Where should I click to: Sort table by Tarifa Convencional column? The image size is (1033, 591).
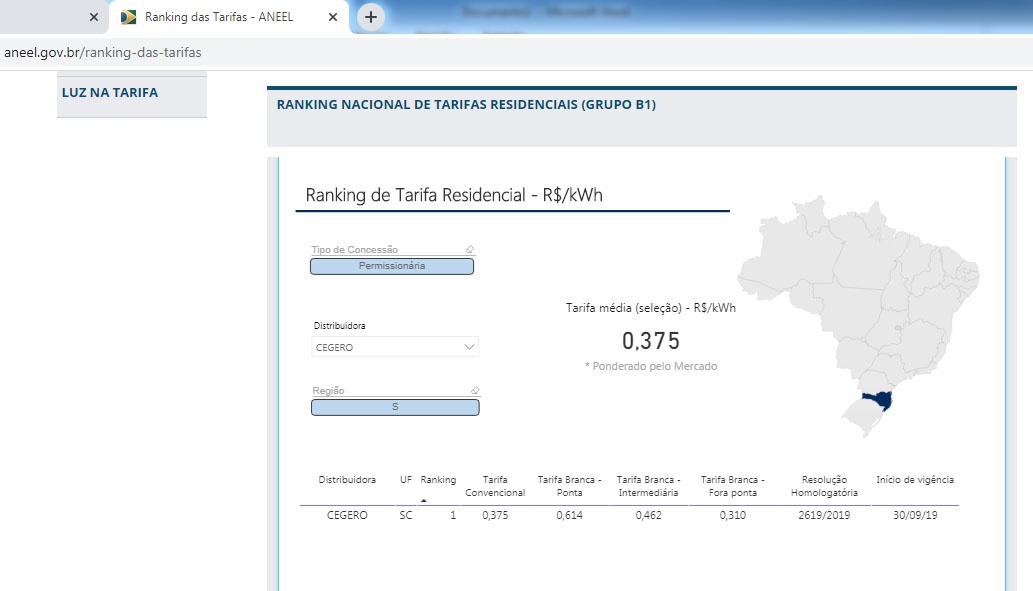click(x=494, y=486)
